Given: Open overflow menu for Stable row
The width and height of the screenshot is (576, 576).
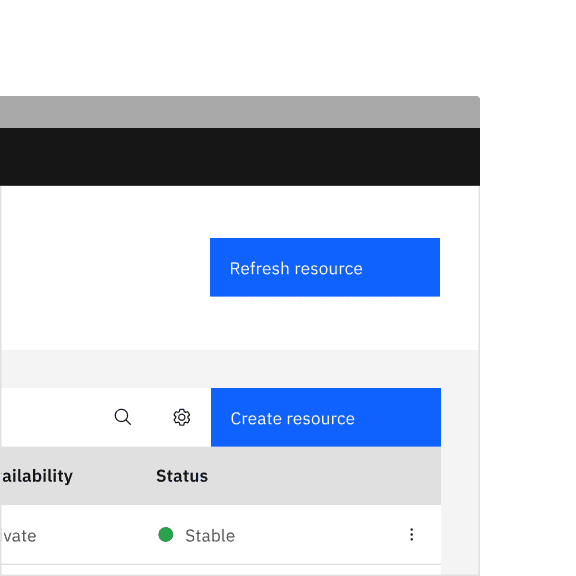Looking at the screenshot, I should pyautogui.click(x=411, y=534).
